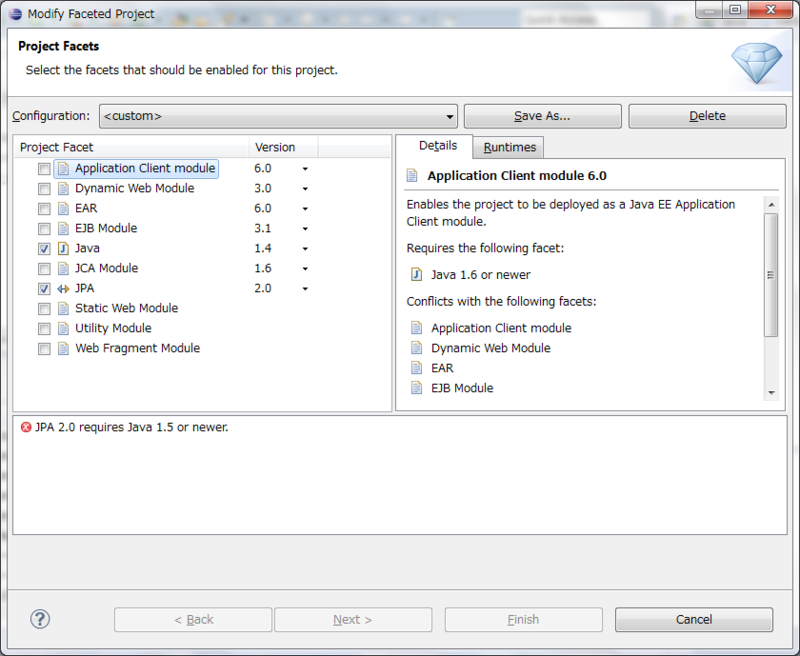The image size is (800, 656).
Task: Click the Details pane scroll down arrow
Action: [771, 392]
